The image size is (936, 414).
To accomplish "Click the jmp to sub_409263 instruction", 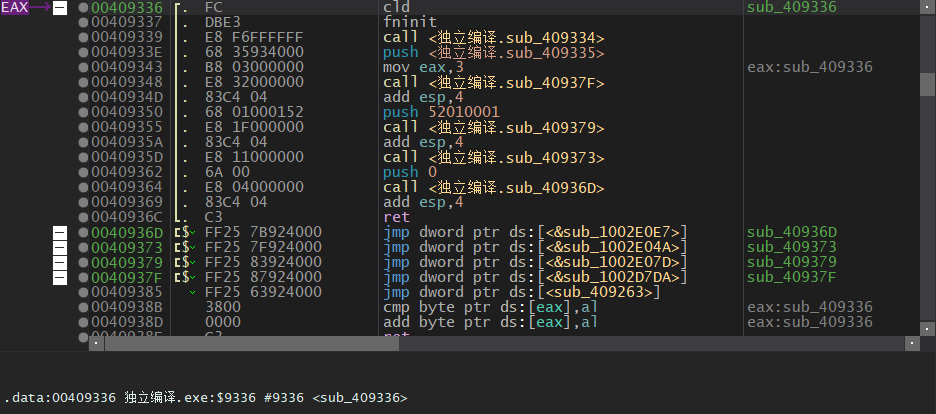I will pos(522,292).
